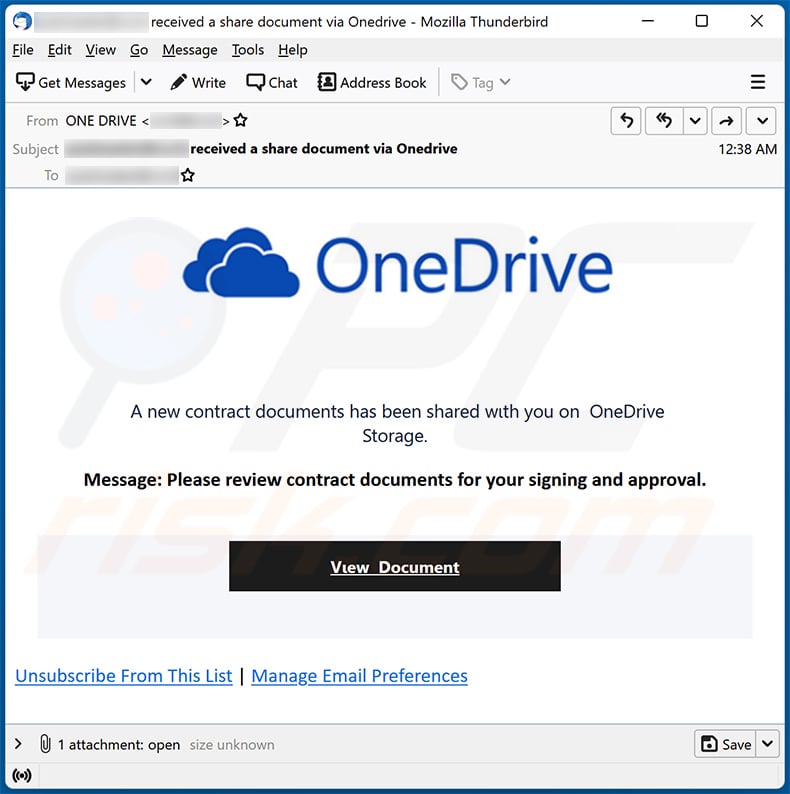The height and width of the screenshot is (794, 790).
Task: Forward the message with the forward arrow
Action: [726, 121]
